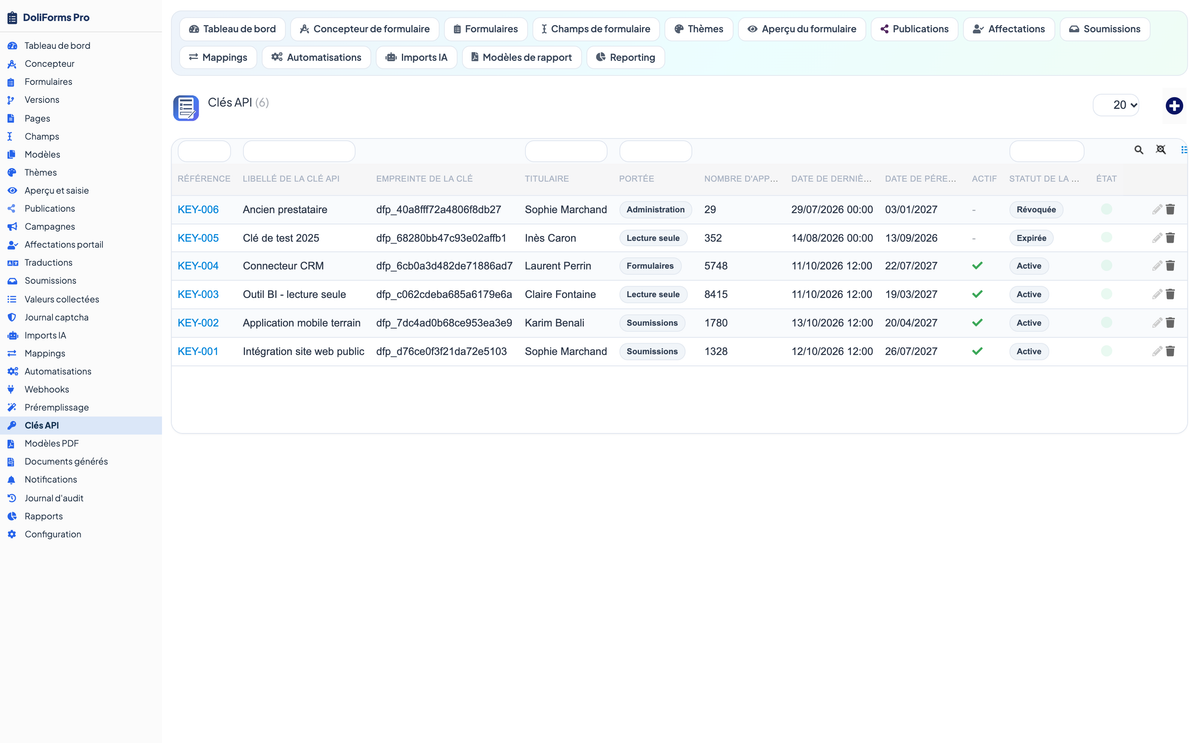This screenshot has height=743, width=1200.
Task: Click the add new API key plus icon
Action: 1174,106
